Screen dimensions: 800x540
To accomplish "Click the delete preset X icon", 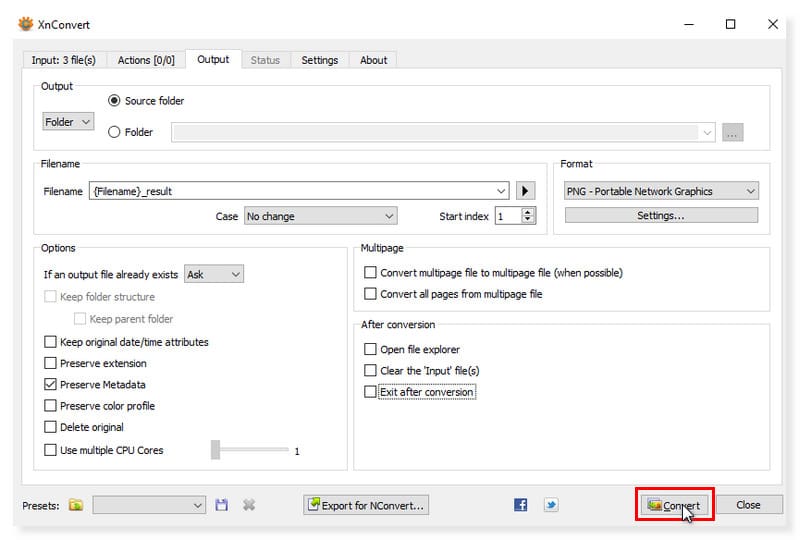I will pos(248,505).
